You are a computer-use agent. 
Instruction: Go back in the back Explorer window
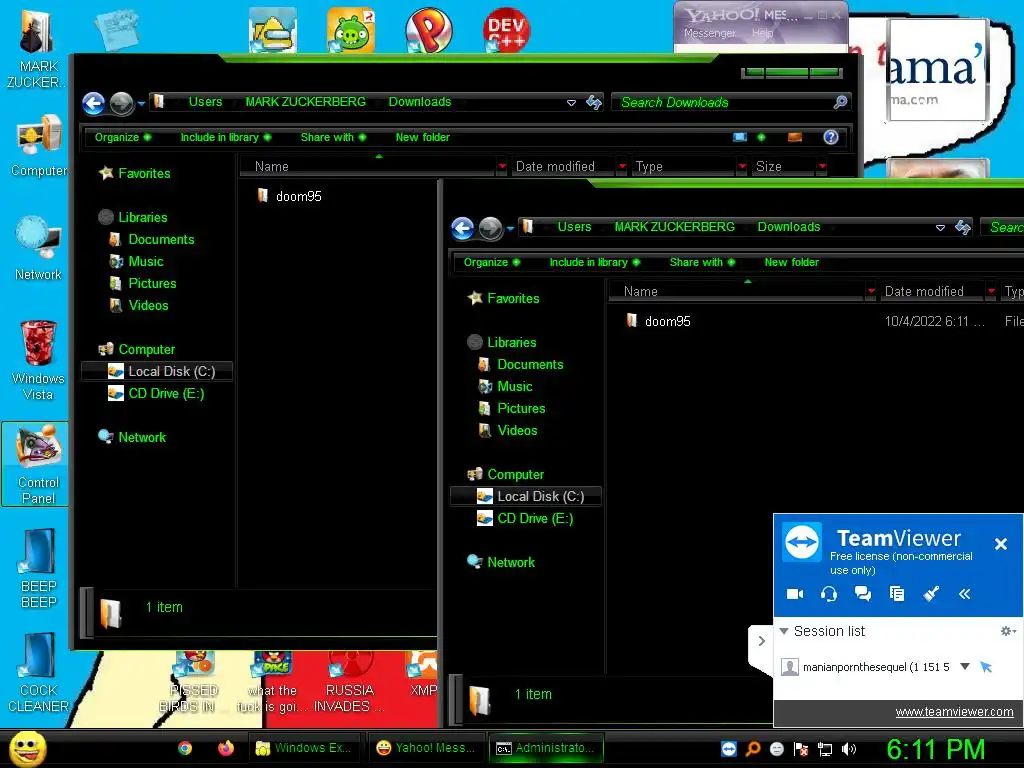(94, 103)
